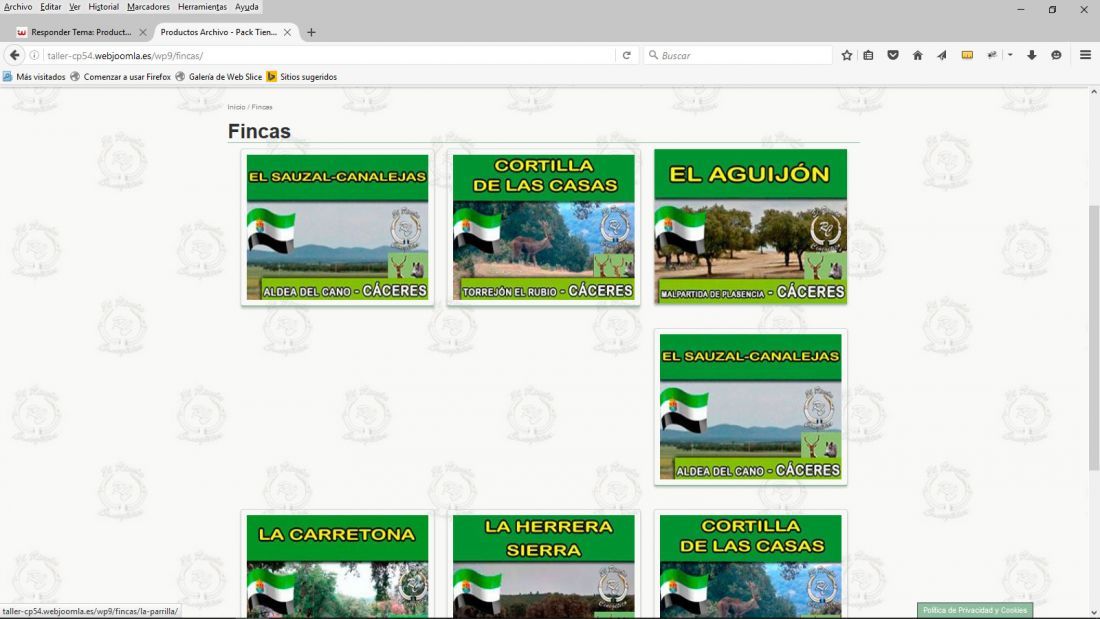Open the La Herrera Sierra finca card
The width and height of the screenshot is (1100, 619).
coord(544,565)
